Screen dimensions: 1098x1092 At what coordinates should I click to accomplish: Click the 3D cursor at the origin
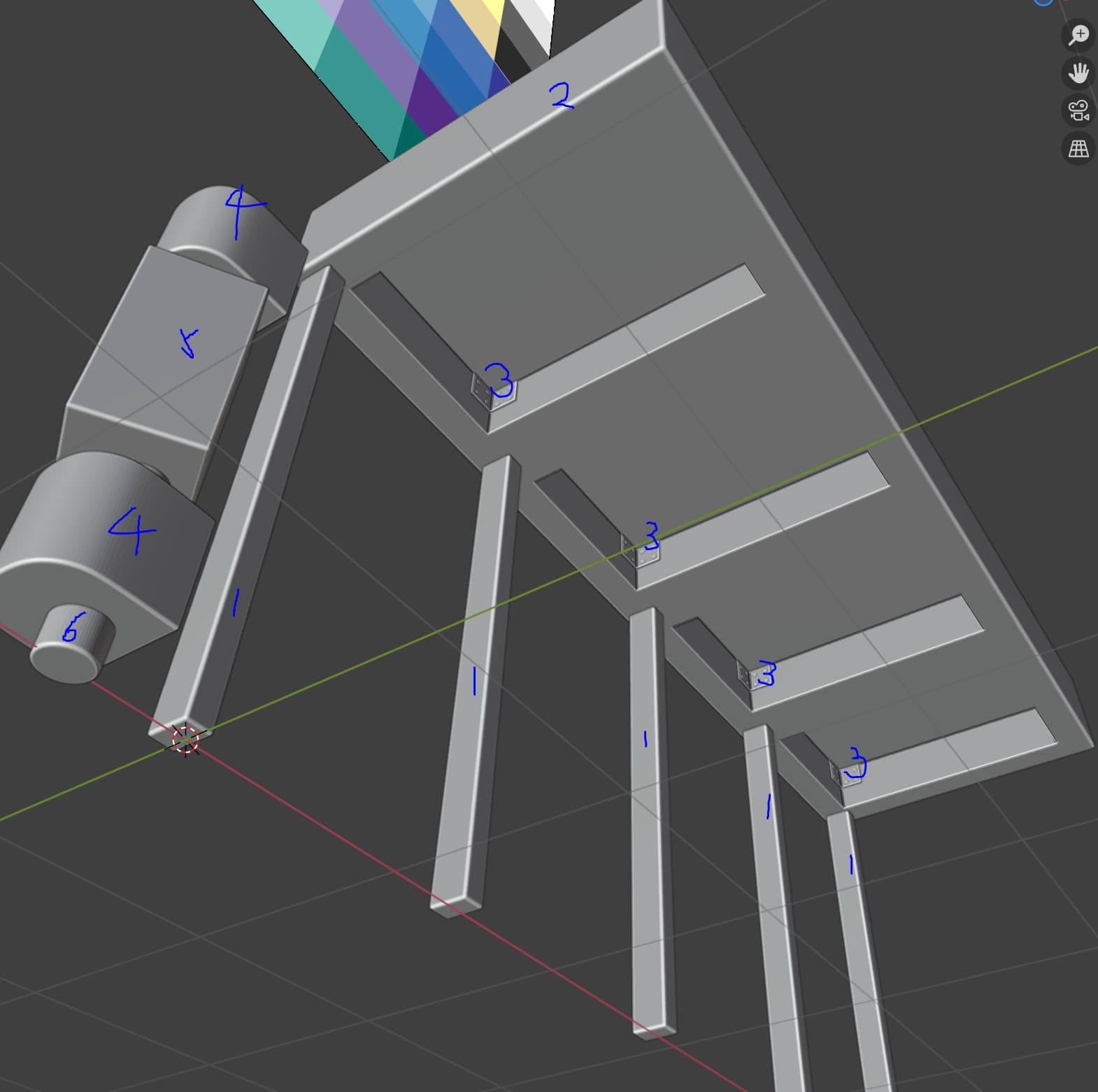pyautogui.click(x=185, y=739)
